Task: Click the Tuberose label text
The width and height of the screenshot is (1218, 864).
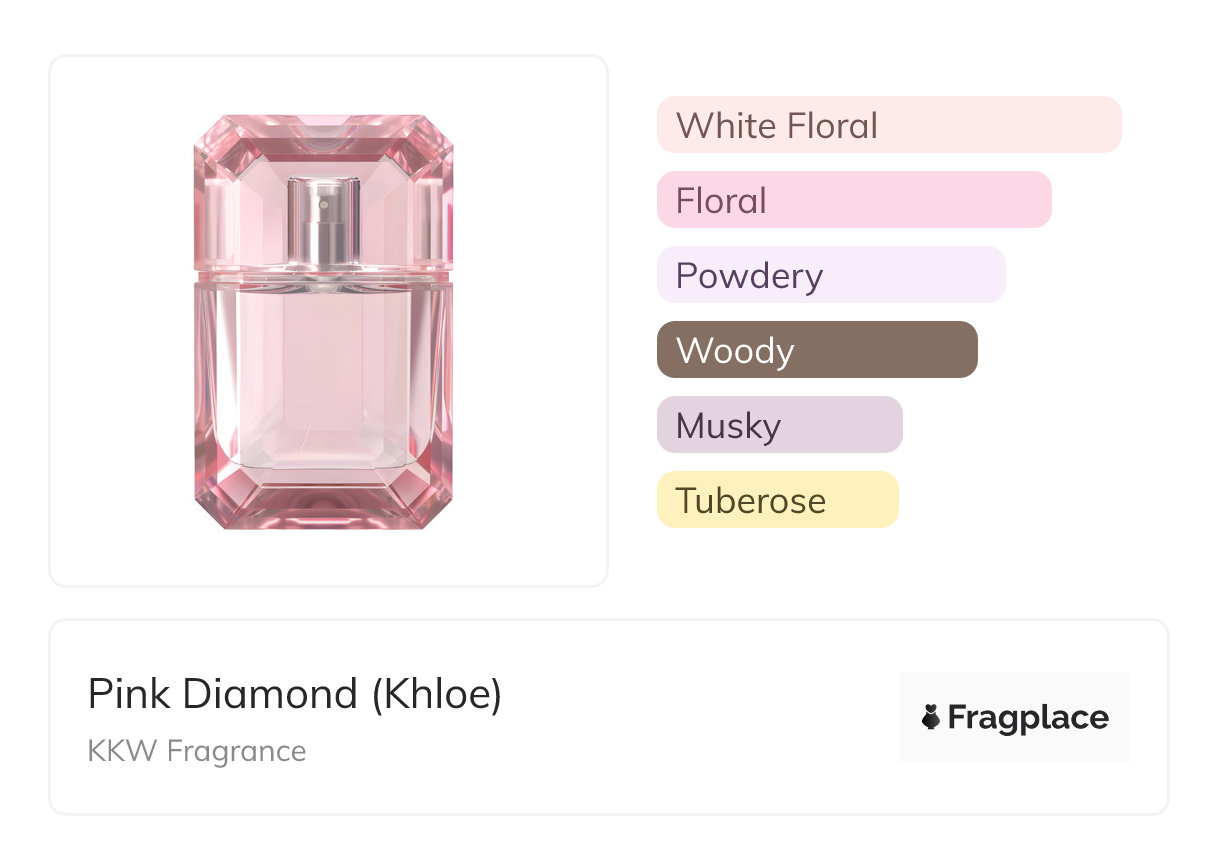Action: pos(751,500)
